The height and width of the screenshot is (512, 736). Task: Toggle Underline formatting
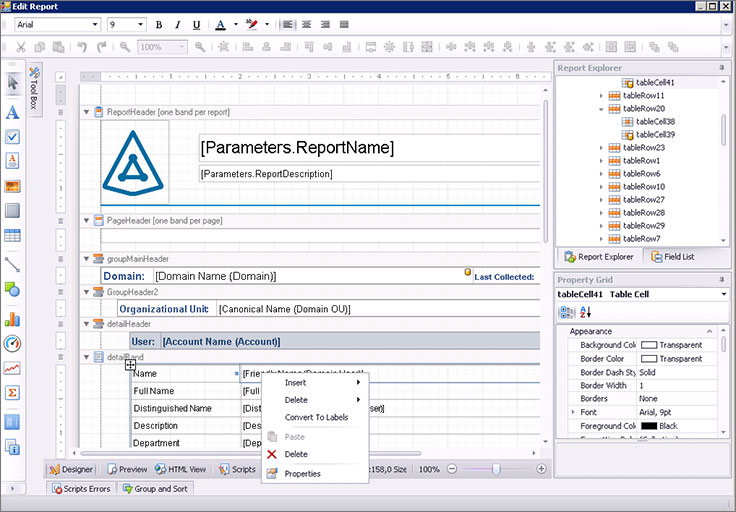[x=197, y=25]
